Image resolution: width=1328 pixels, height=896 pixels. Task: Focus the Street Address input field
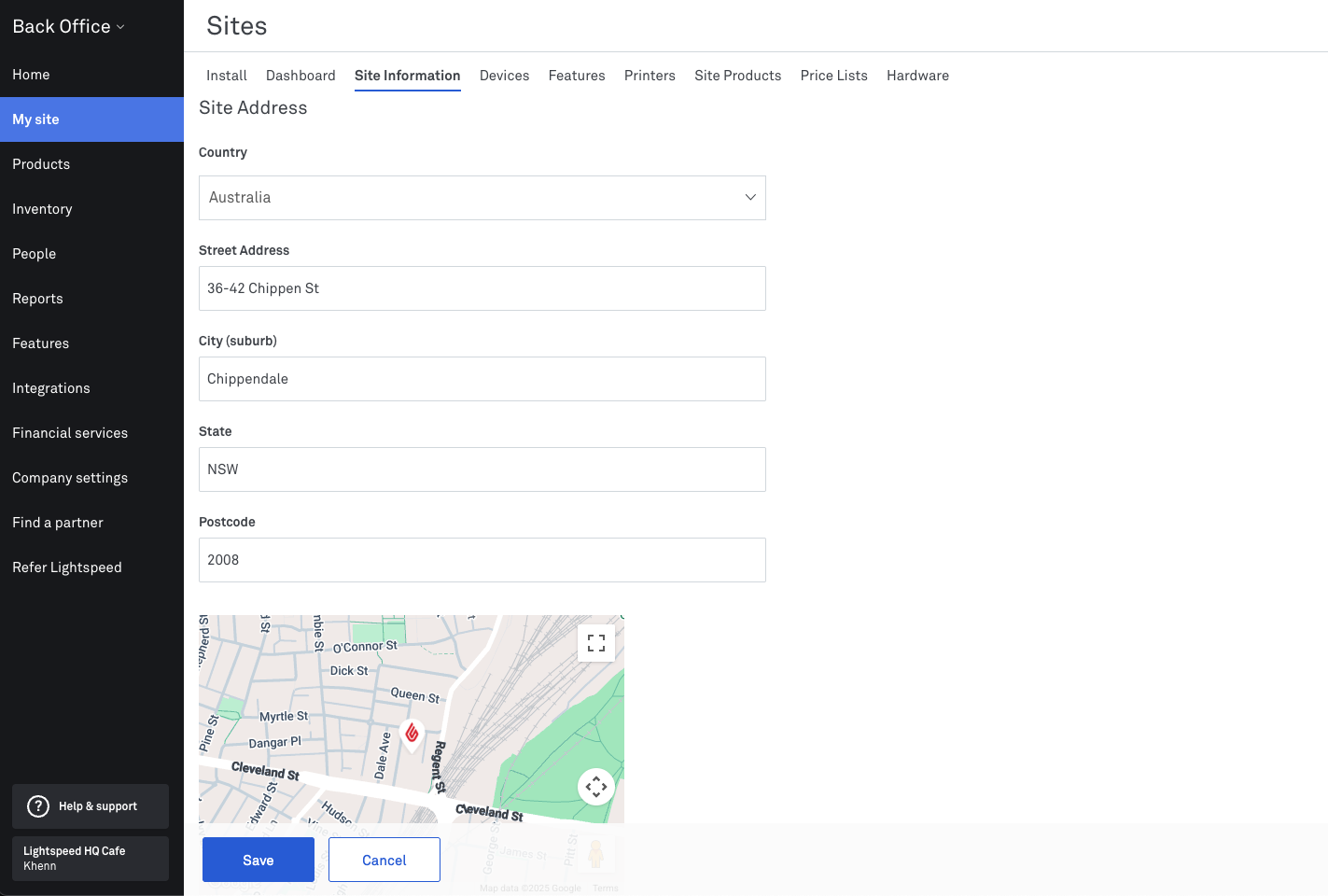(482, 288)
